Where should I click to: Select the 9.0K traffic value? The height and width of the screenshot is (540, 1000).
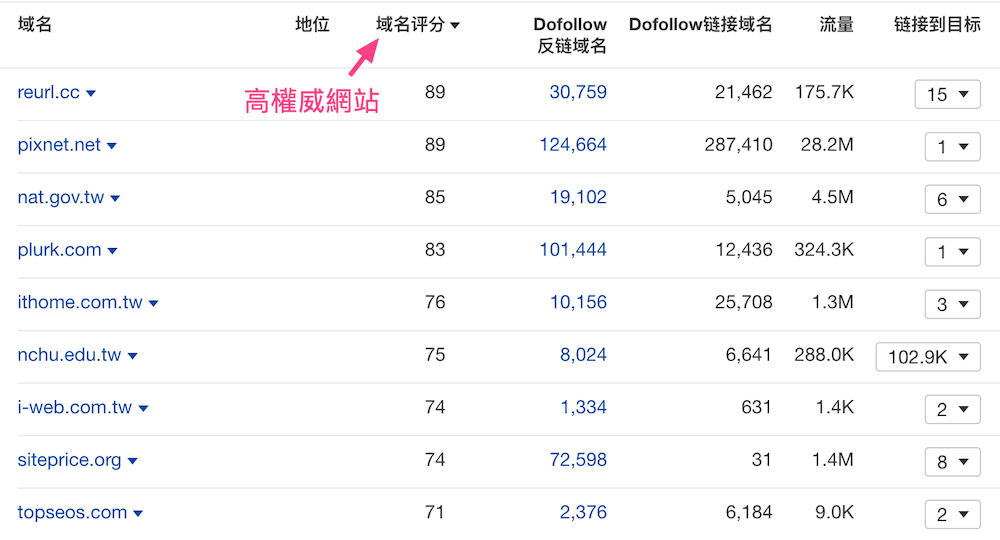coord(834,513)
